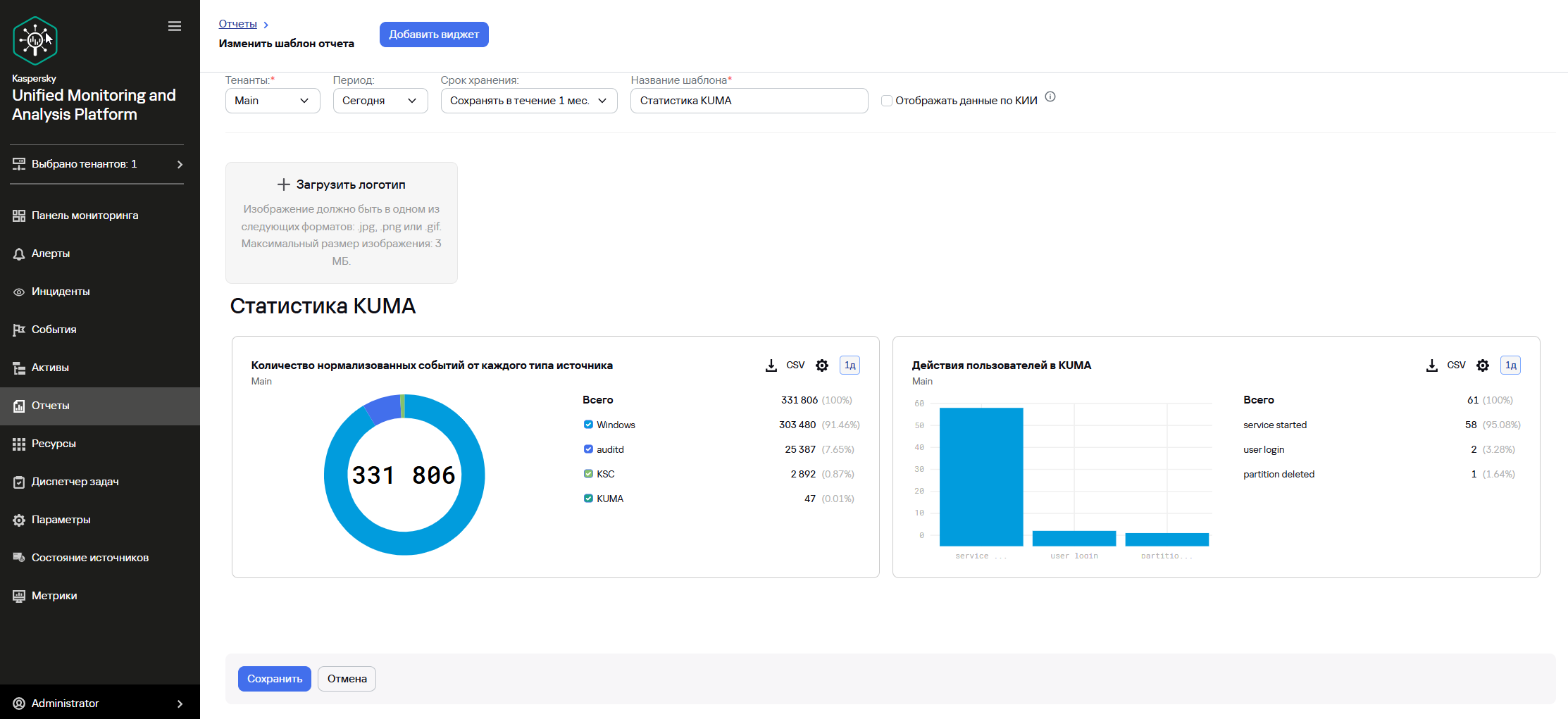Go to Алерты section

click(x=100, y=254)
